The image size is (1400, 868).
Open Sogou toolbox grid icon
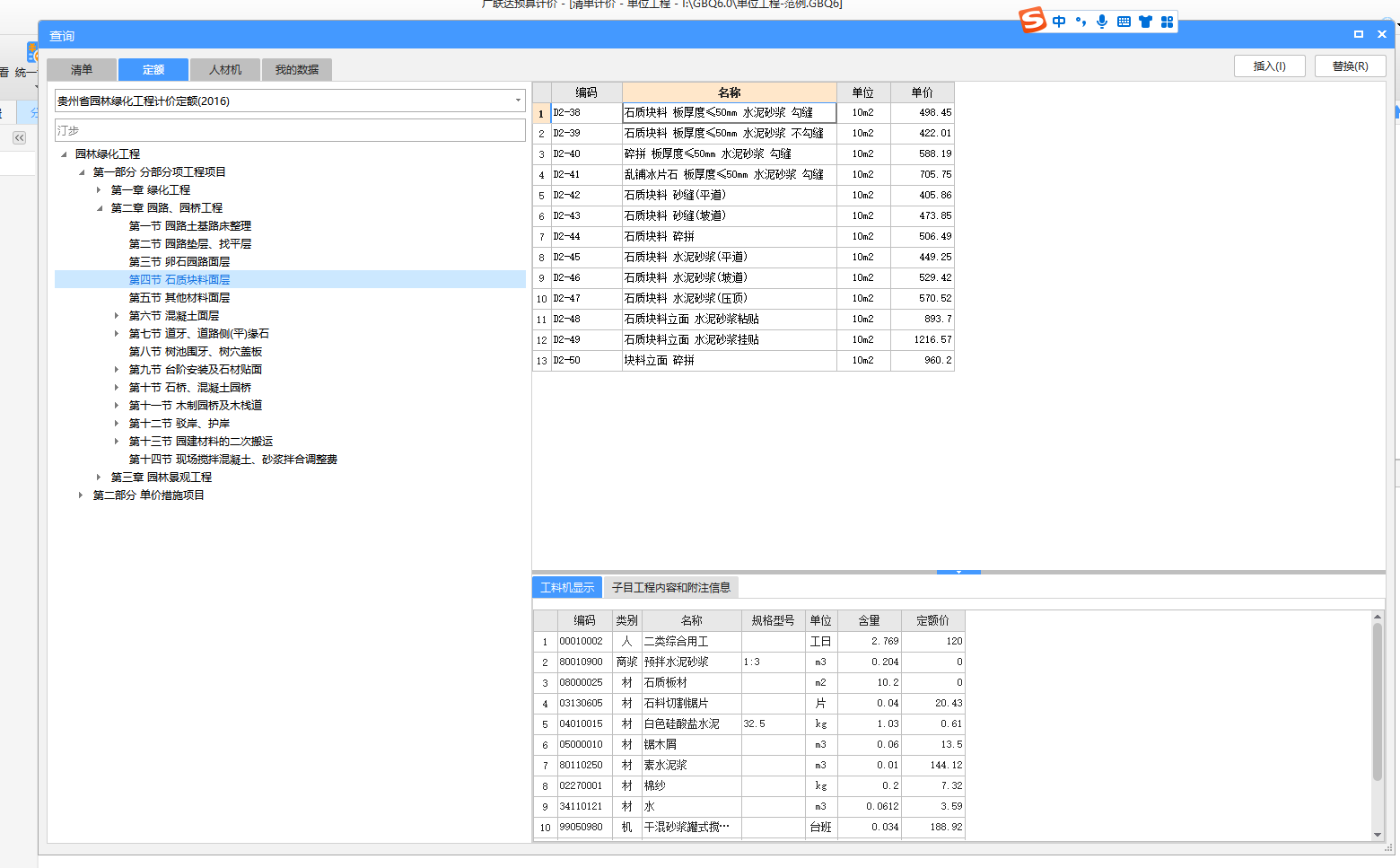pos(1167,22)
